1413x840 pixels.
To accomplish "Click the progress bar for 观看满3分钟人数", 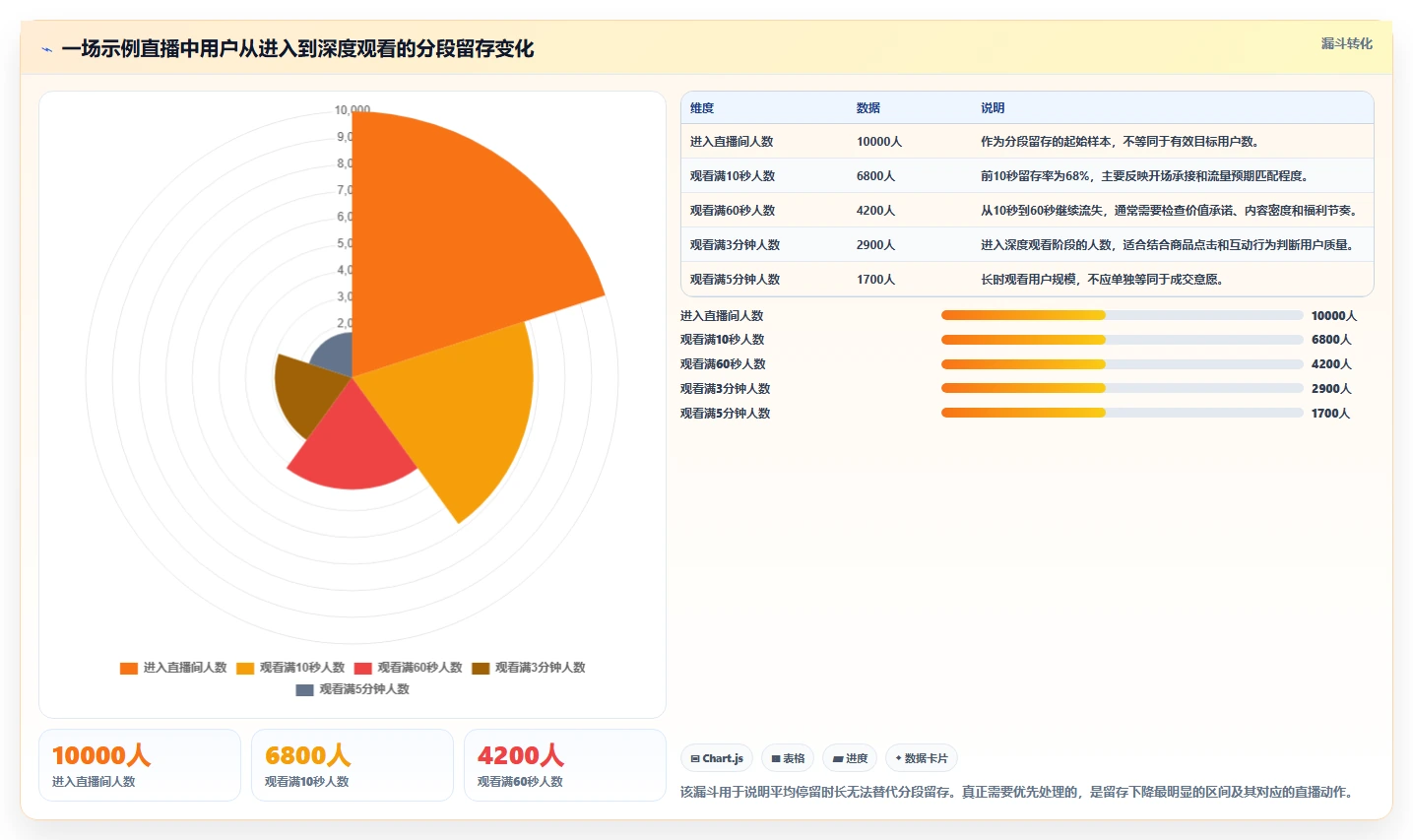I will coord(1123,389).
